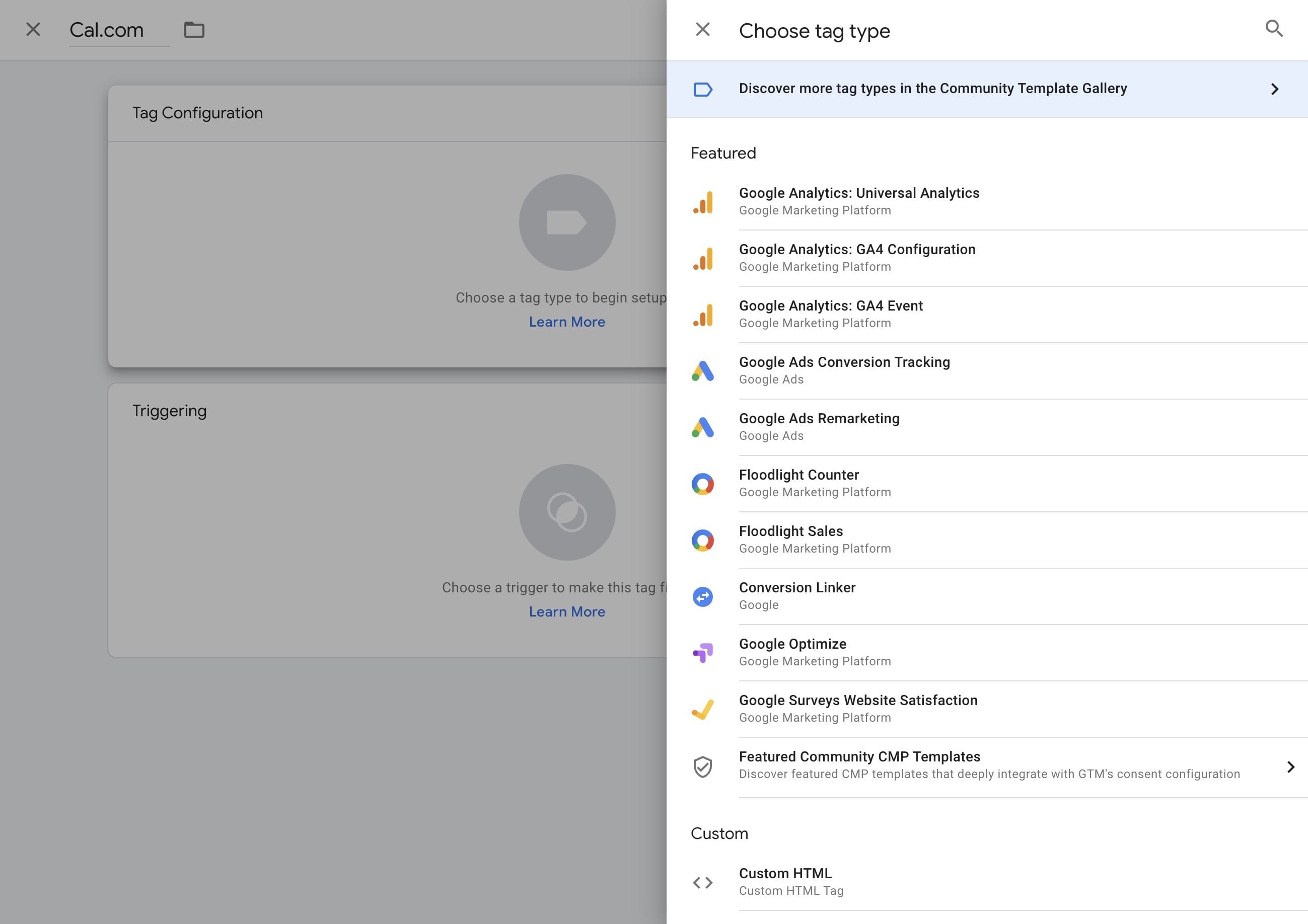Viewport: 1308px width, 924px height.
Task: Click Learn More under Tag Configuration
Action: [567, 322]
